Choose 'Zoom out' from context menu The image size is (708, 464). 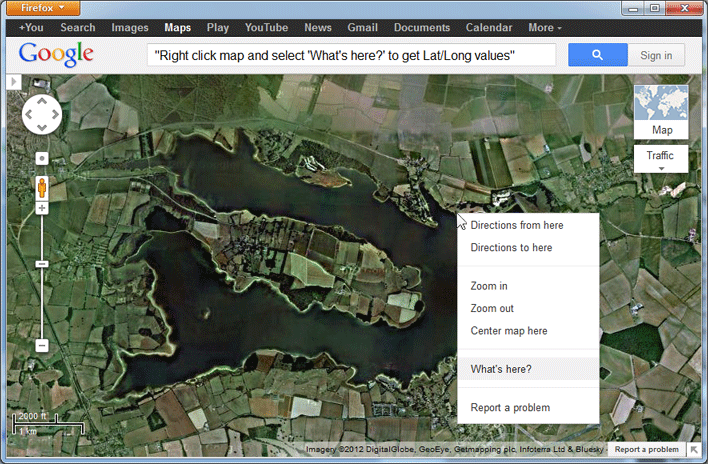pos(528,308)
